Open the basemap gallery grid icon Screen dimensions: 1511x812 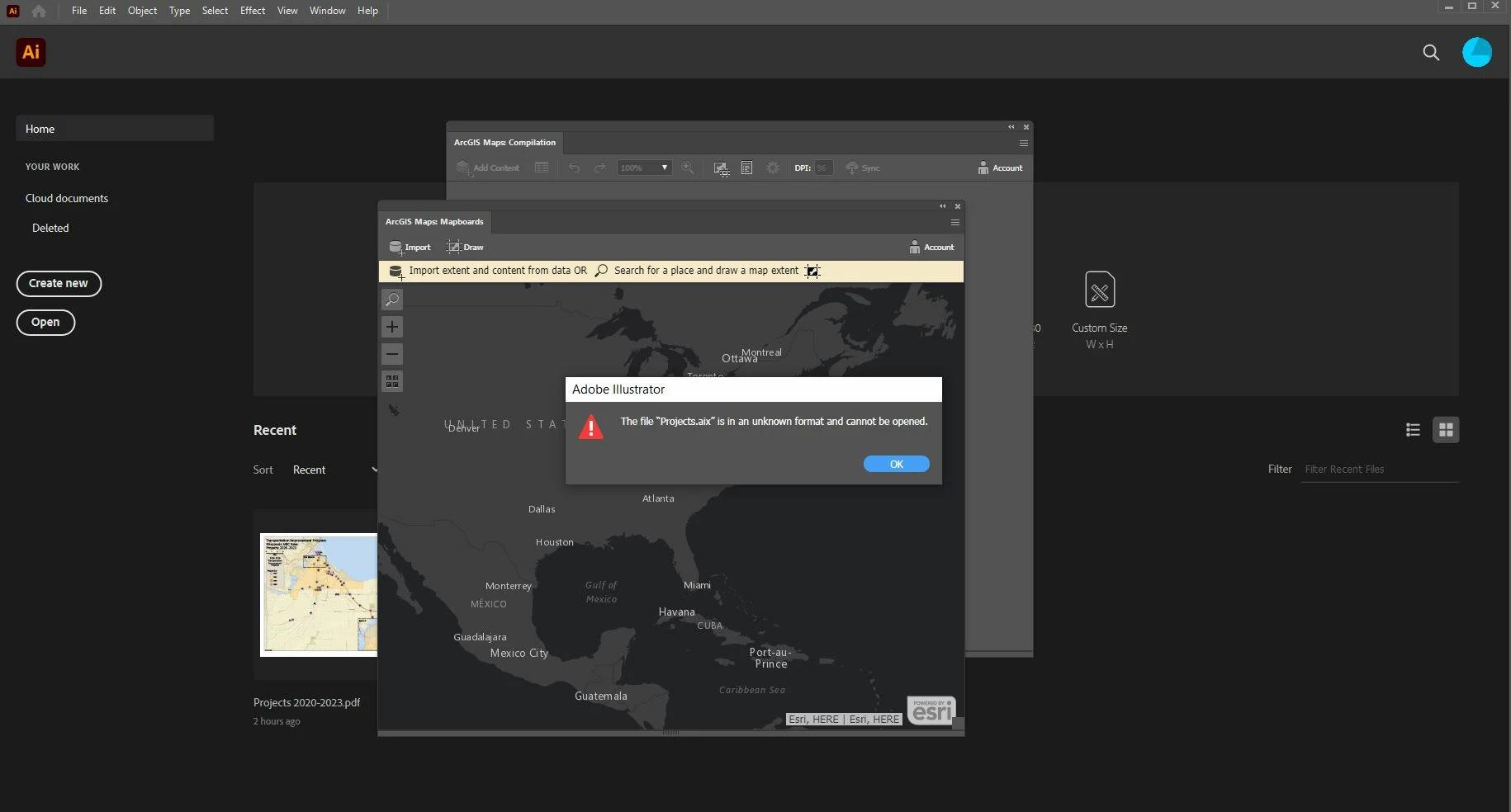[x=392, y=381]
